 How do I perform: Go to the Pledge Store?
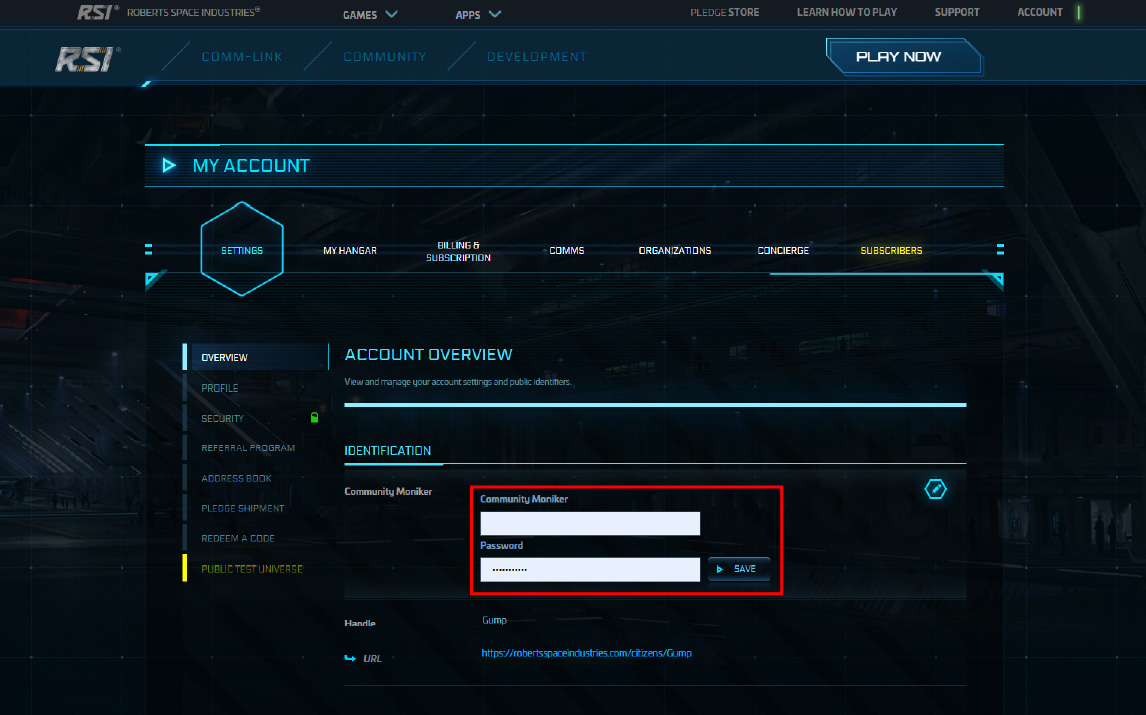click(724, 12)
